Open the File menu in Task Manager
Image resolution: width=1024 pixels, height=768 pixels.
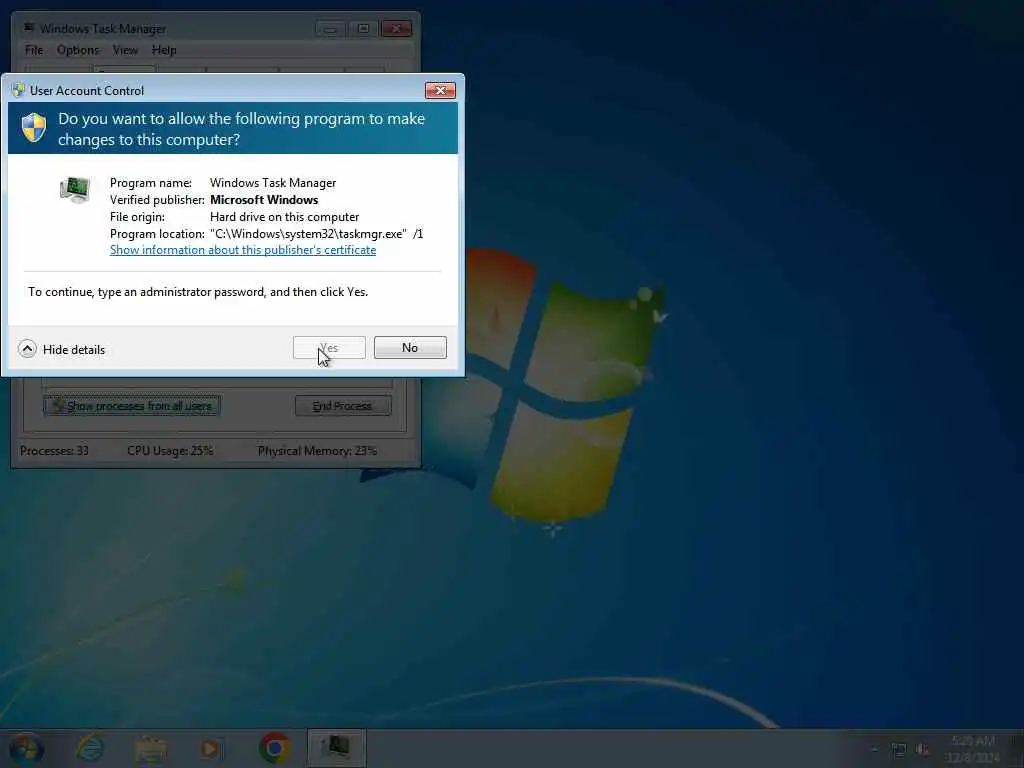pyautogui.click(x=34, y=50)
